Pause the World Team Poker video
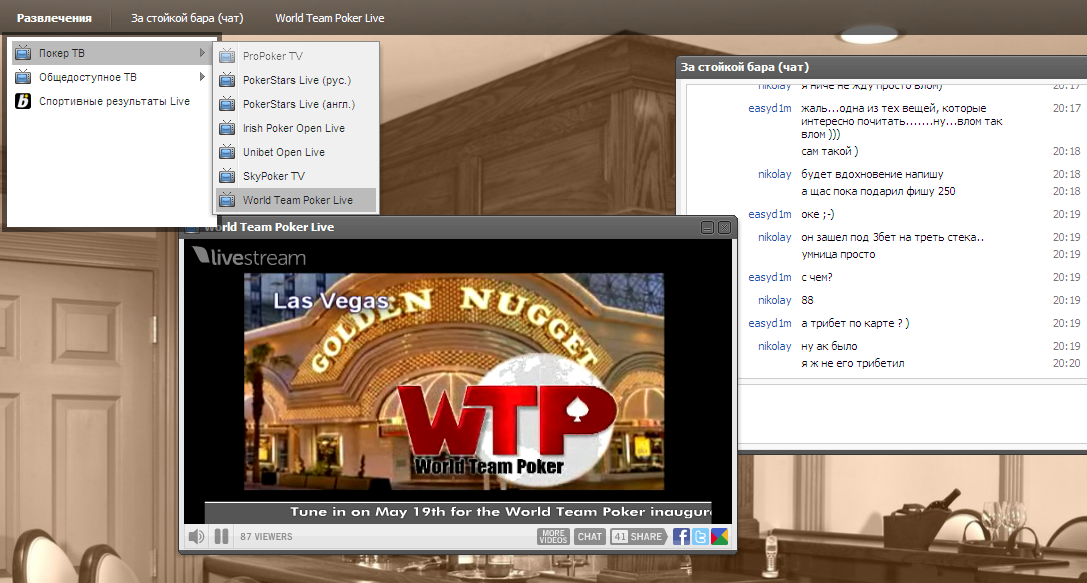The height and width of the screenshot is (583, 1087). (222, 537)
